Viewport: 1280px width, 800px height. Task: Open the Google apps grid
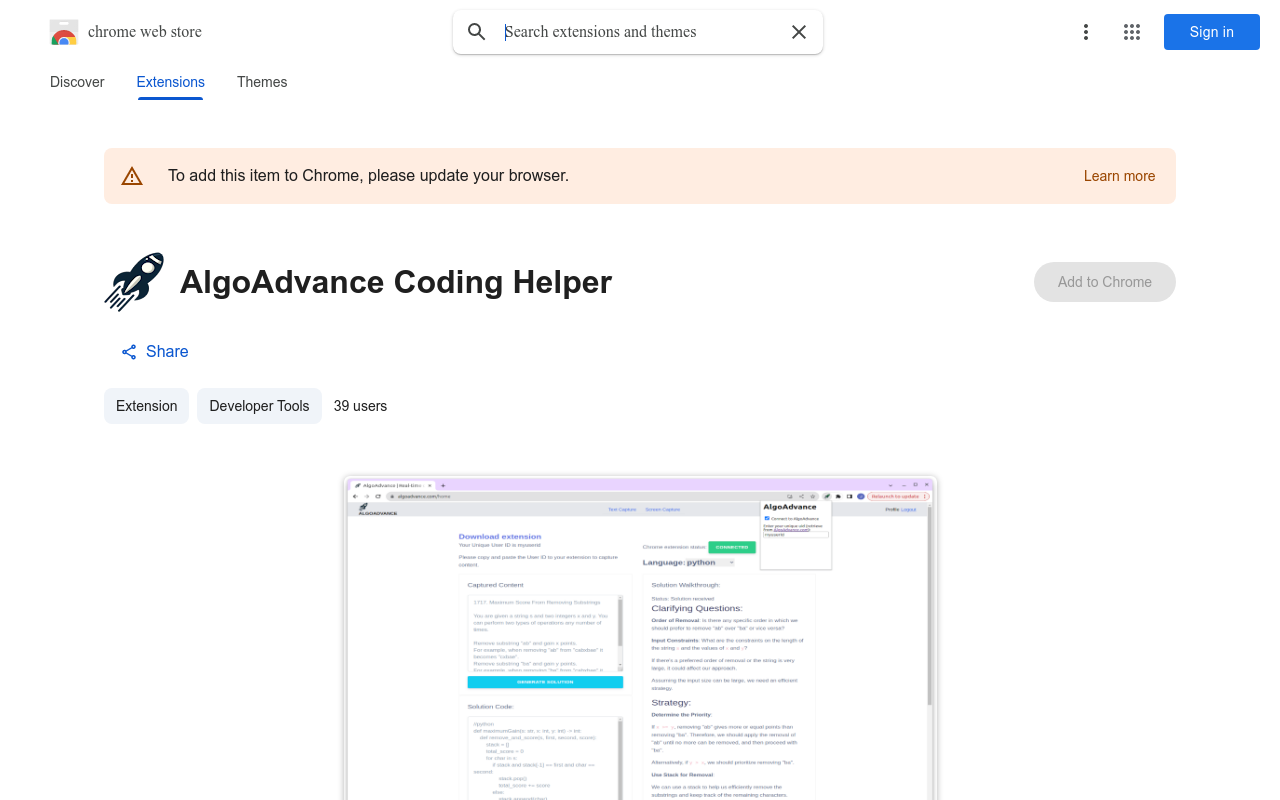click(1132, 32)
